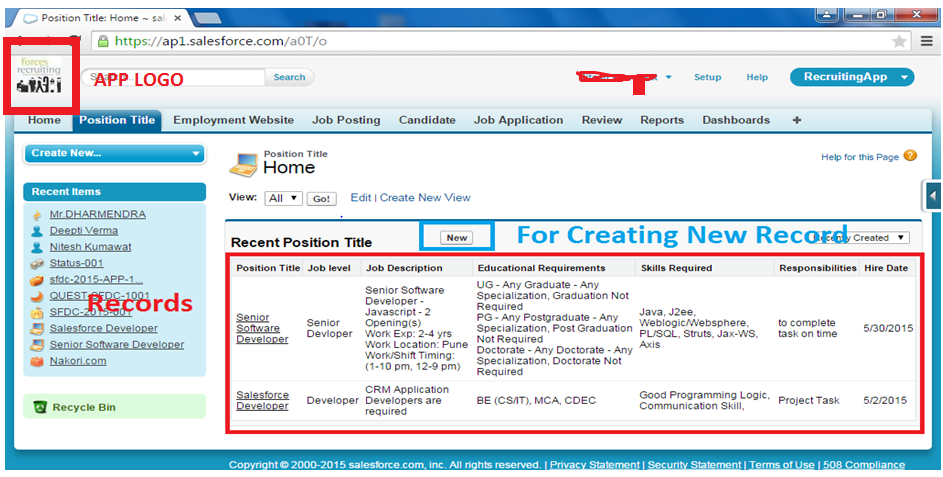
Task: Click the Hire Date column header
Action: (886, 268)
